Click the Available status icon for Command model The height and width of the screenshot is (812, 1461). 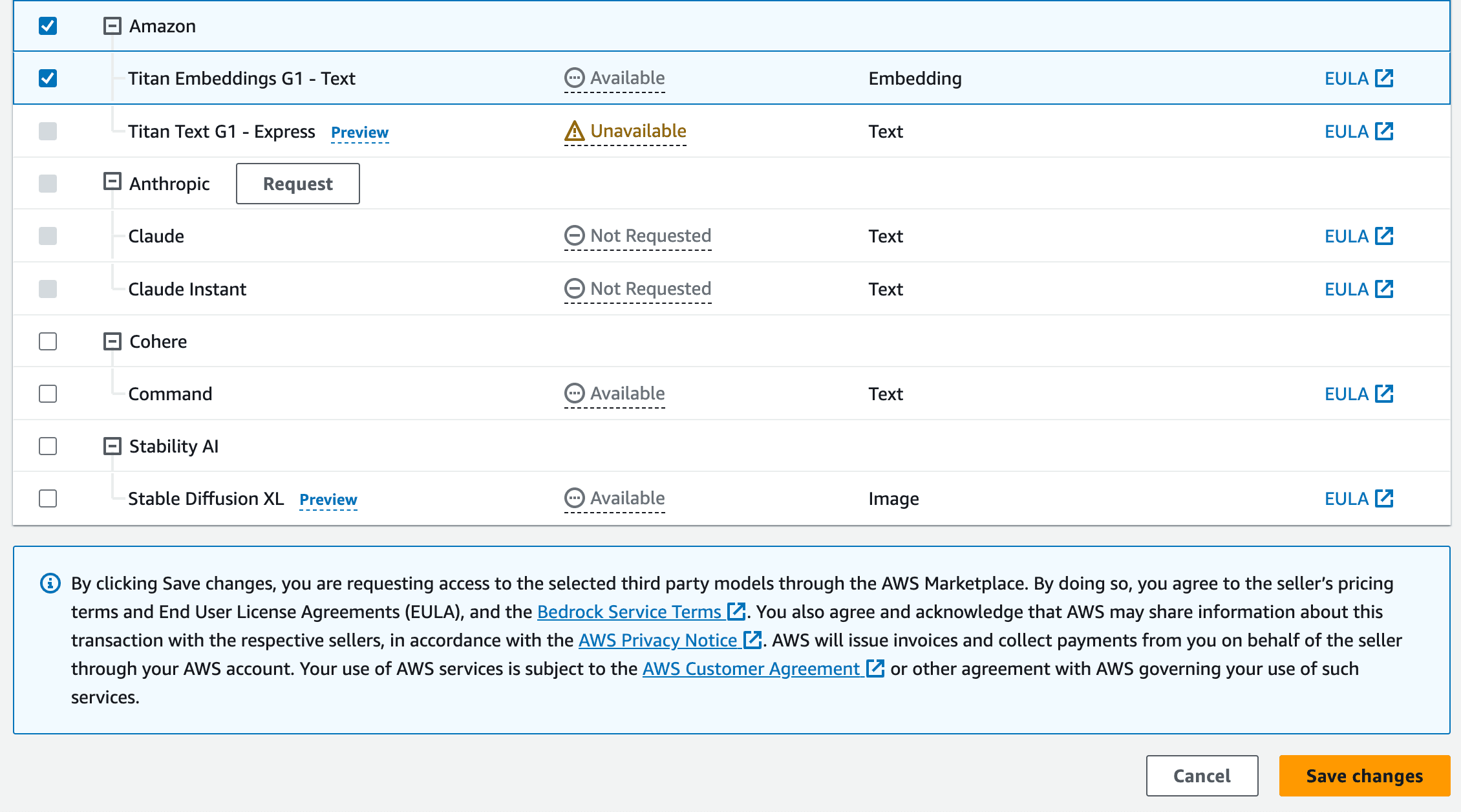pyautogui.click(x=573, y=393)
